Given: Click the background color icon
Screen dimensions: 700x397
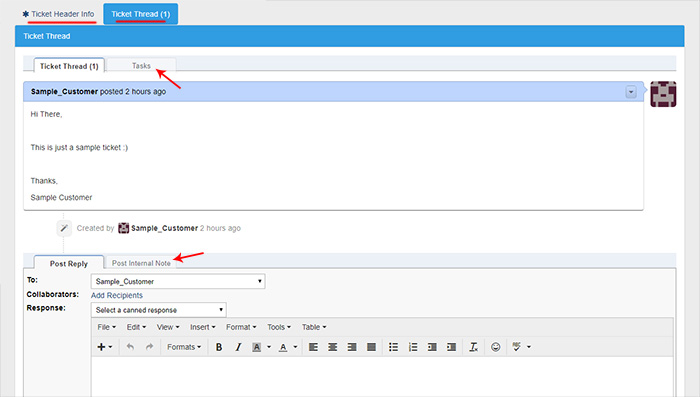Looking at the screenshot, I should 256,347.
